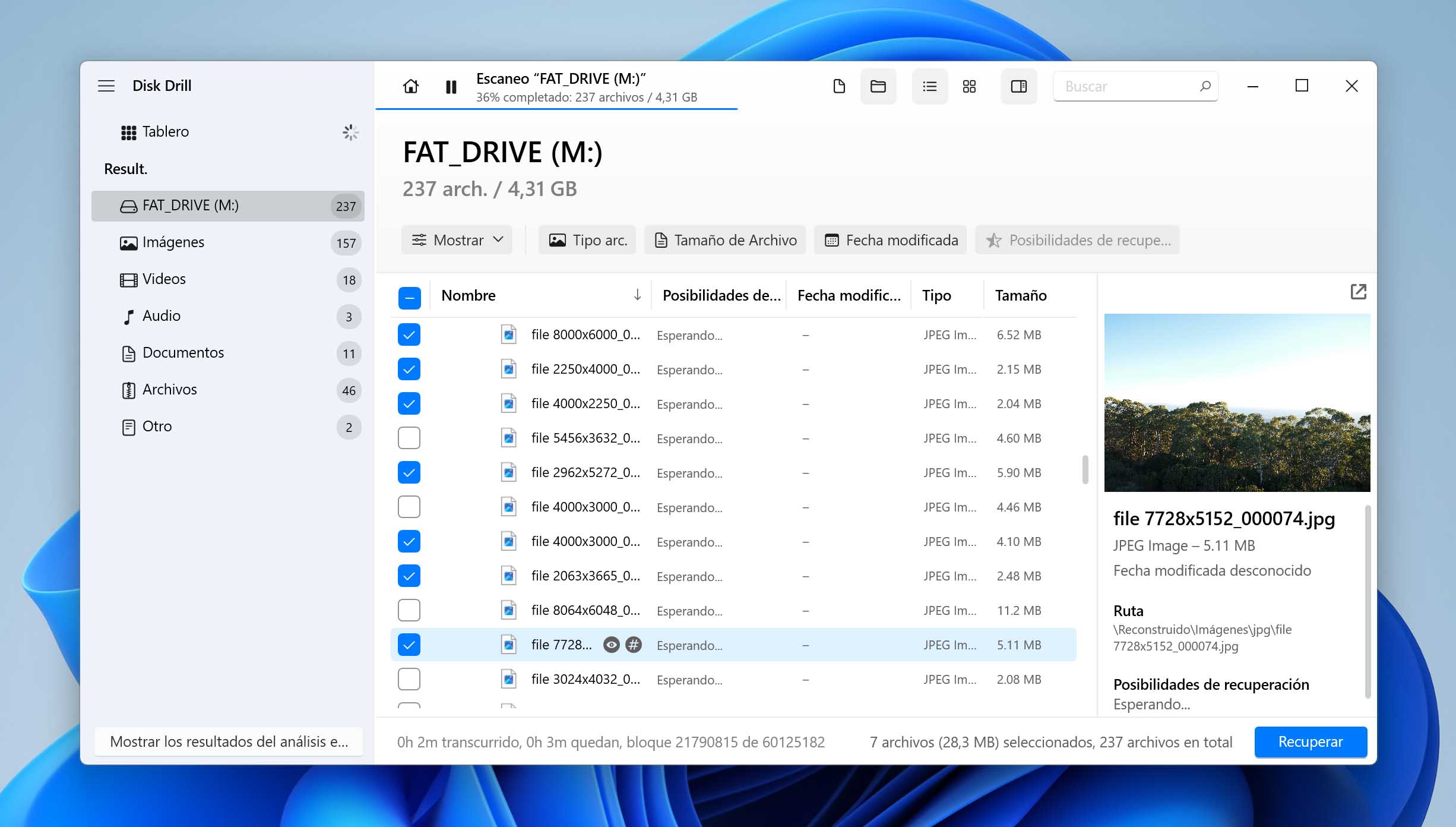Show Imágenes category
This screenshot has height=827, width=1456.
click(x=227, y=242)
